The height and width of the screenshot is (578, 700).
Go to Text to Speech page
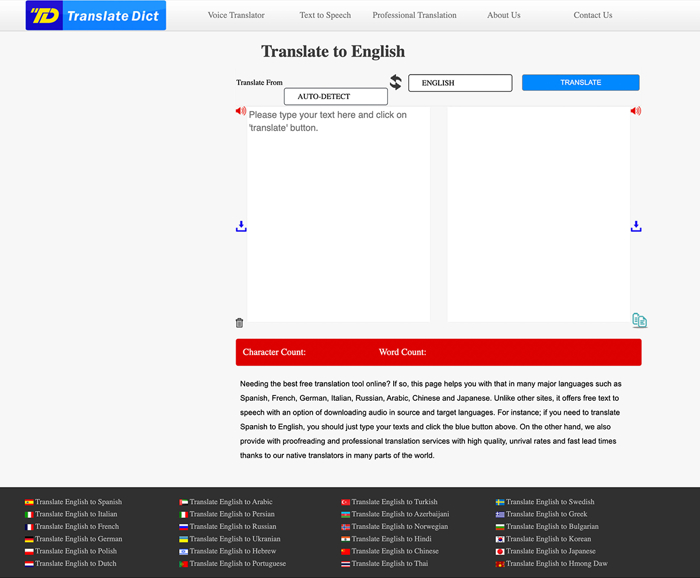click(x=325, y=16)
